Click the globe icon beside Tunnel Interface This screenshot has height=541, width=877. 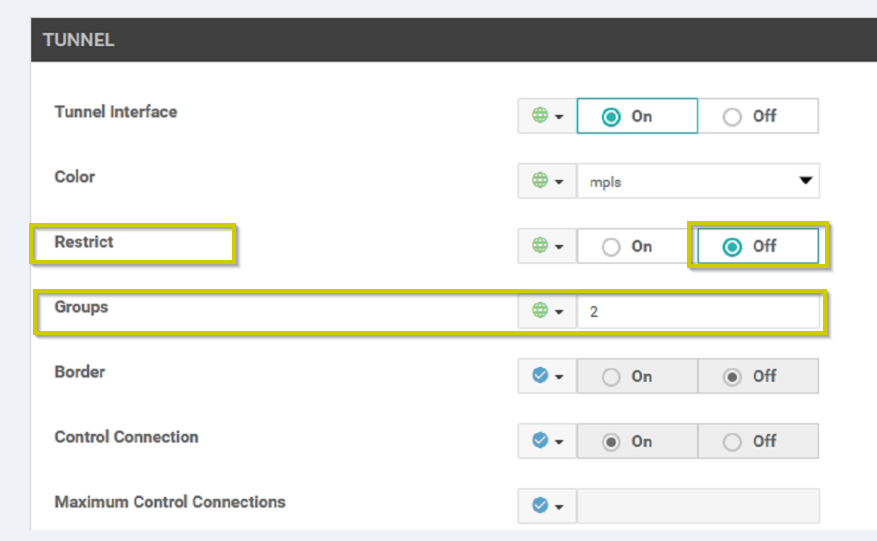click(540, 115)
